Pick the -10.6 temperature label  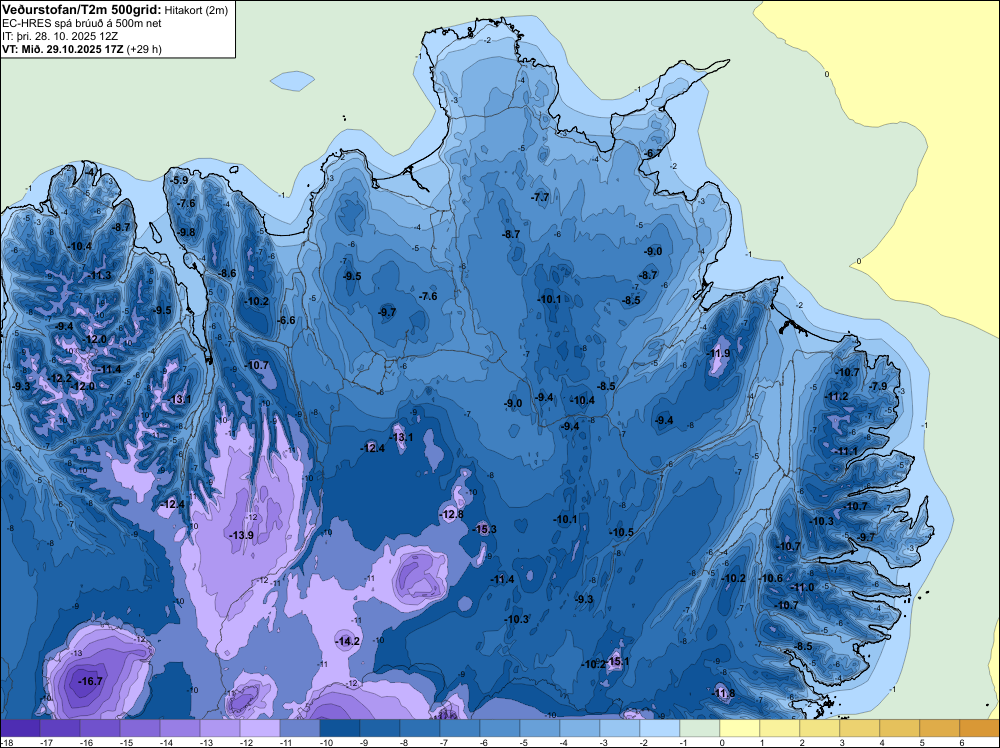(770, 578)
